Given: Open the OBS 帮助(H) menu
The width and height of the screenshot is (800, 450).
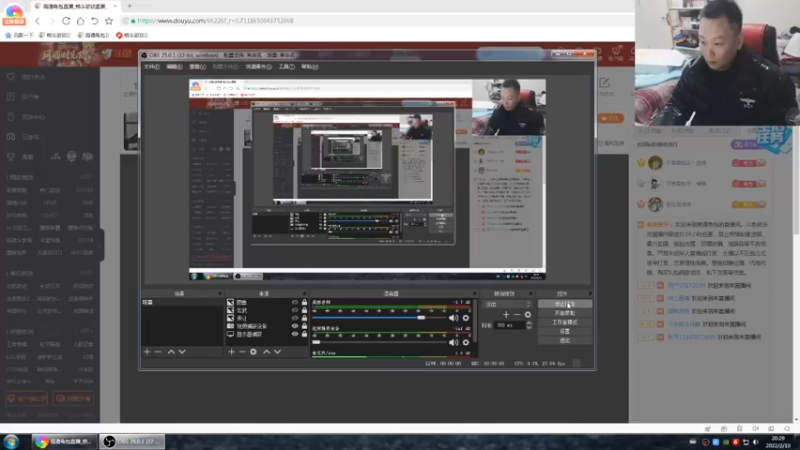Looking at the screenshot, I should [310, 67].
